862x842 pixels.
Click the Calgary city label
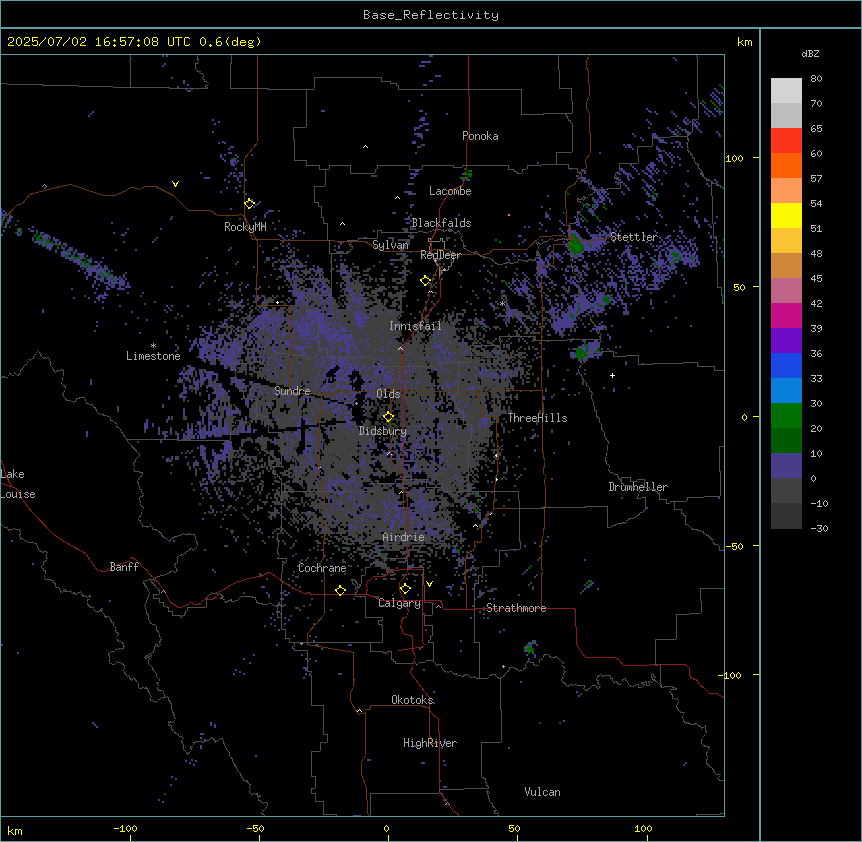point(399,603)
